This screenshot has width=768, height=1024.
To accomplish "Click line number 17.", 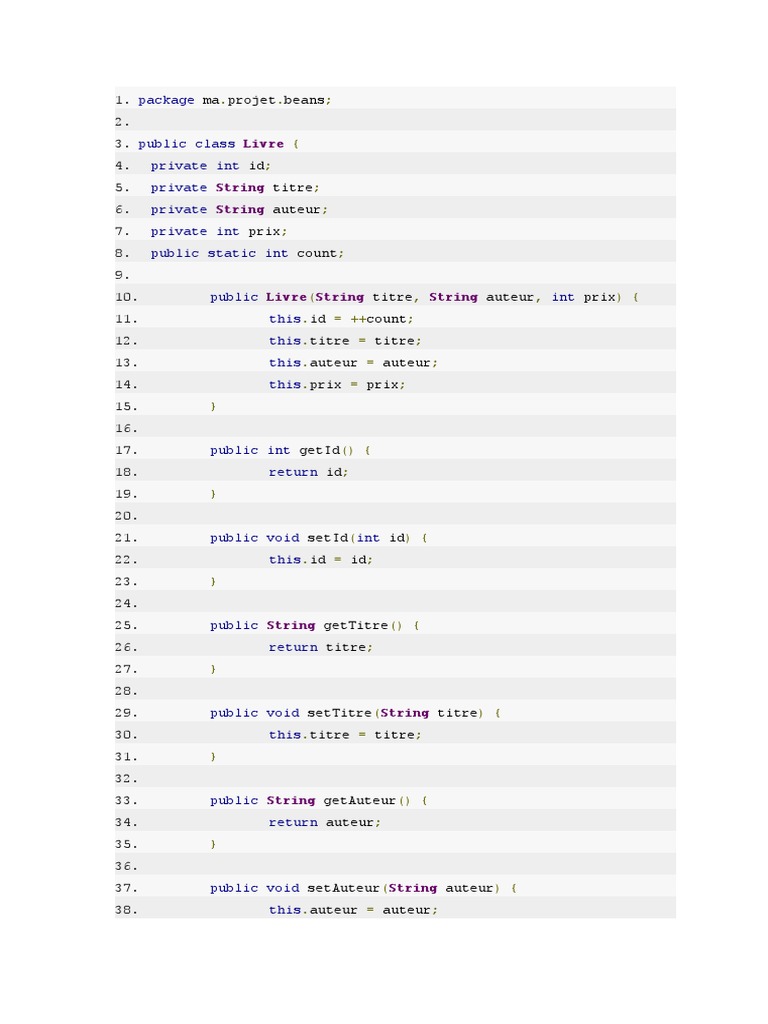I will tap(126, 451).
